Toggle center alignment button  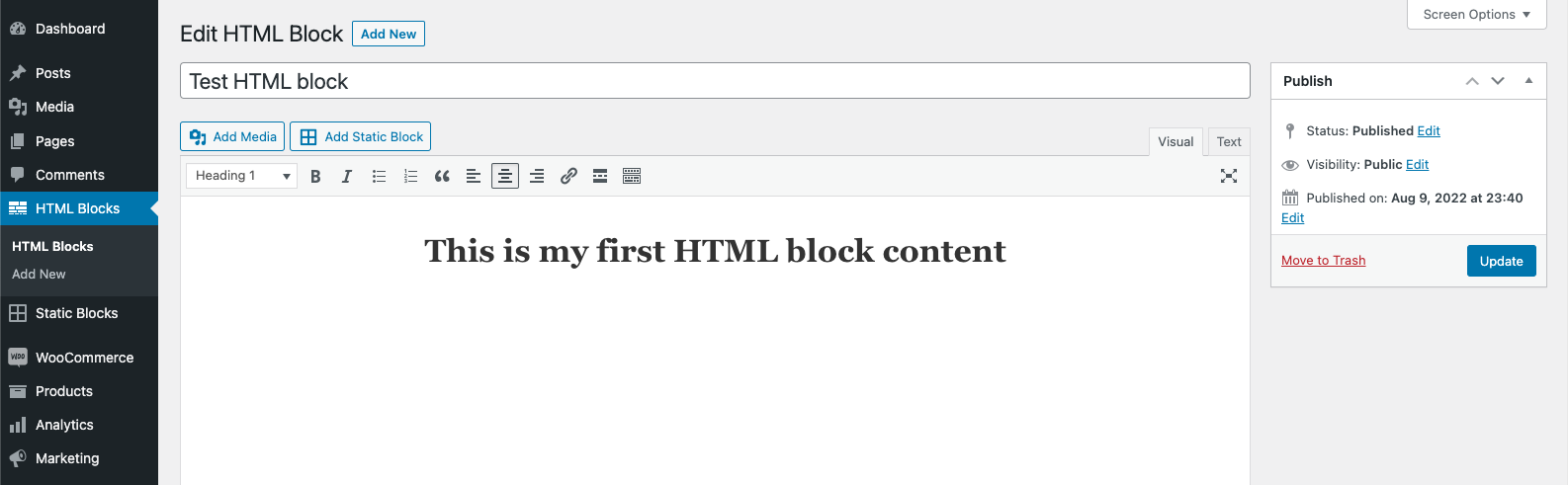(x=505, y=176)
